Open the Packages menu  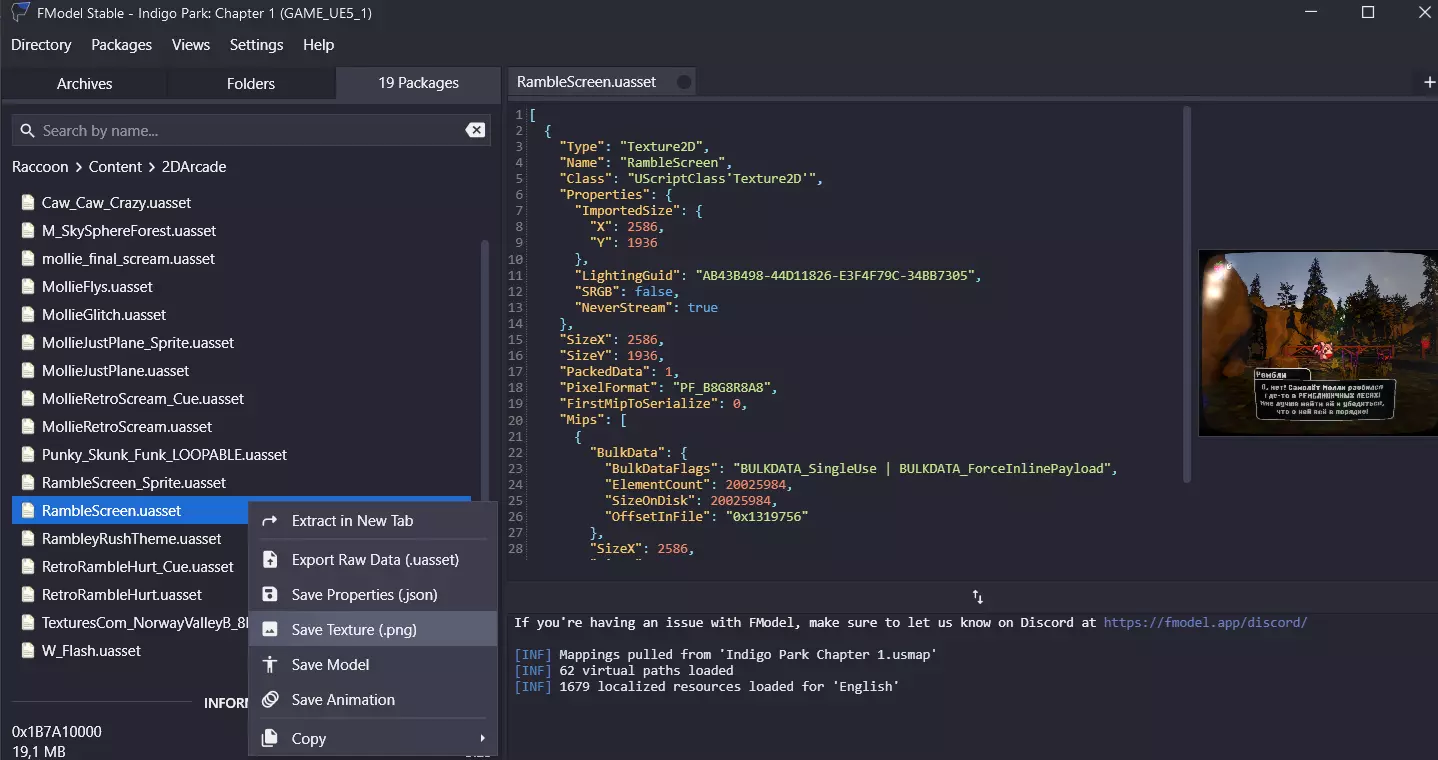click(121, 45)
